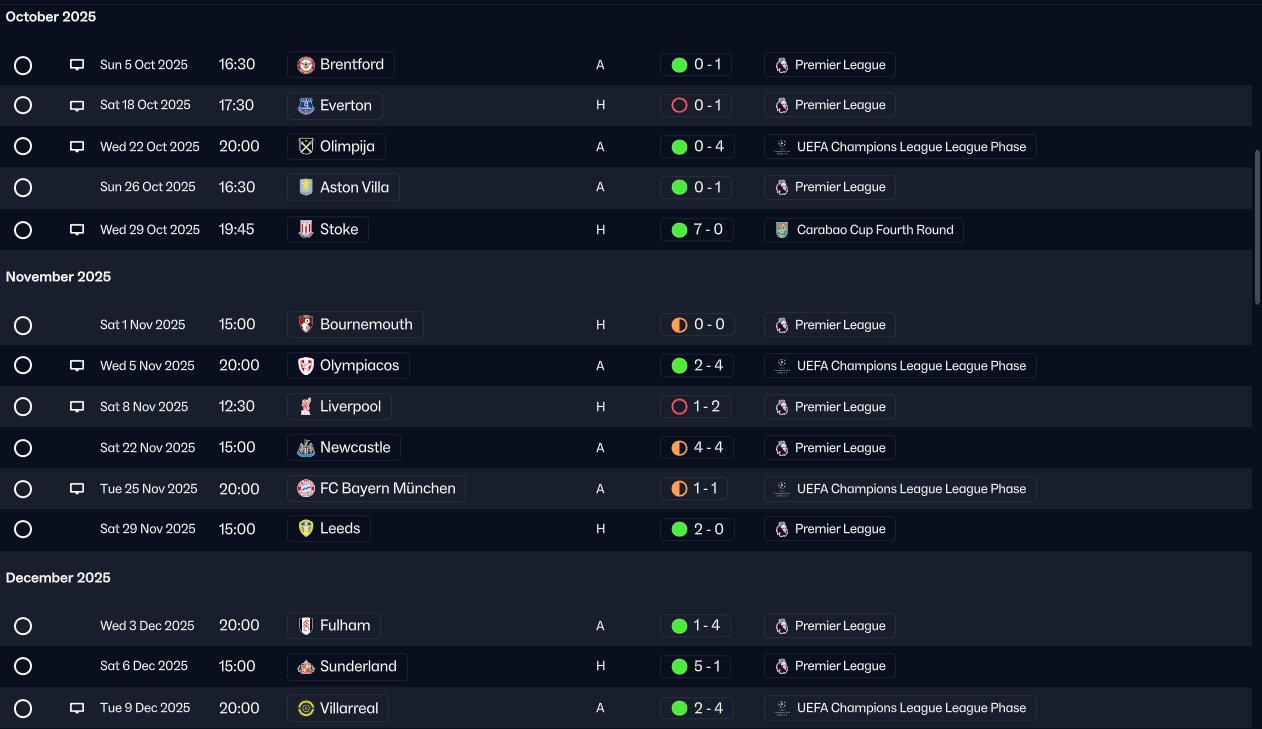Click the Stoke club crest icon
Viewport: 1262px width, 729px height.
coord(306,229)
